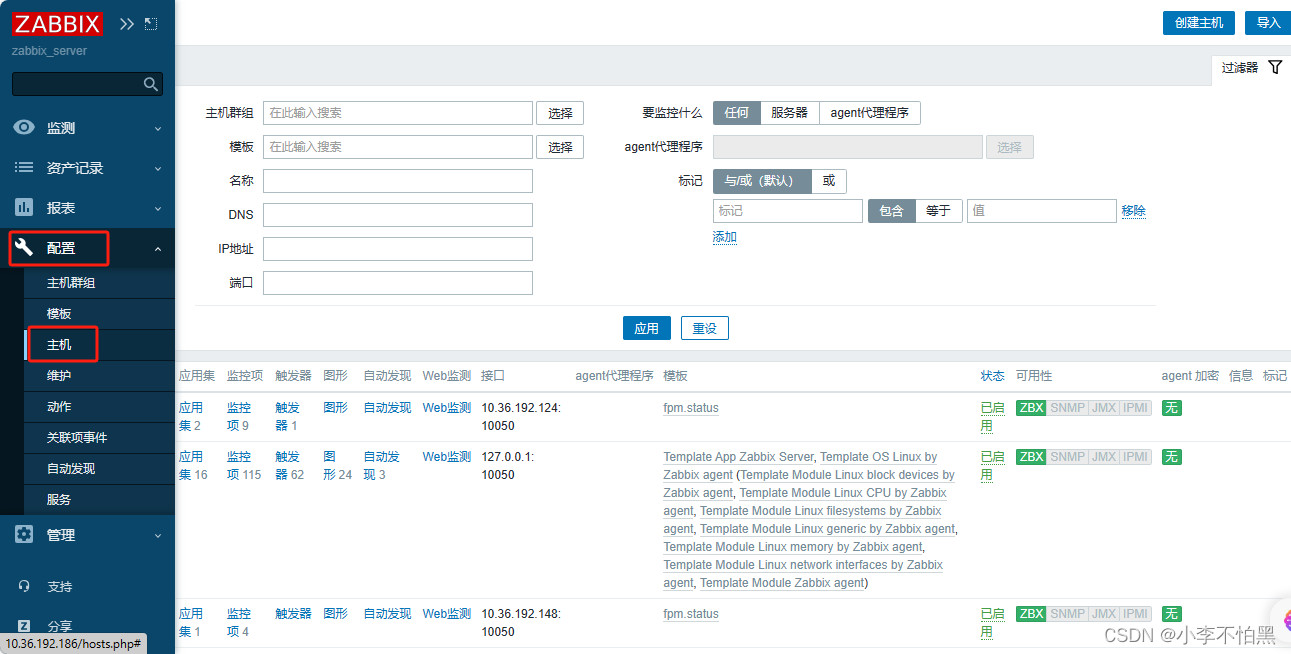Viewport: 1291px width, 654px height.
Task: Expand the 报表 menu chevron
Action: coord(157,208)
